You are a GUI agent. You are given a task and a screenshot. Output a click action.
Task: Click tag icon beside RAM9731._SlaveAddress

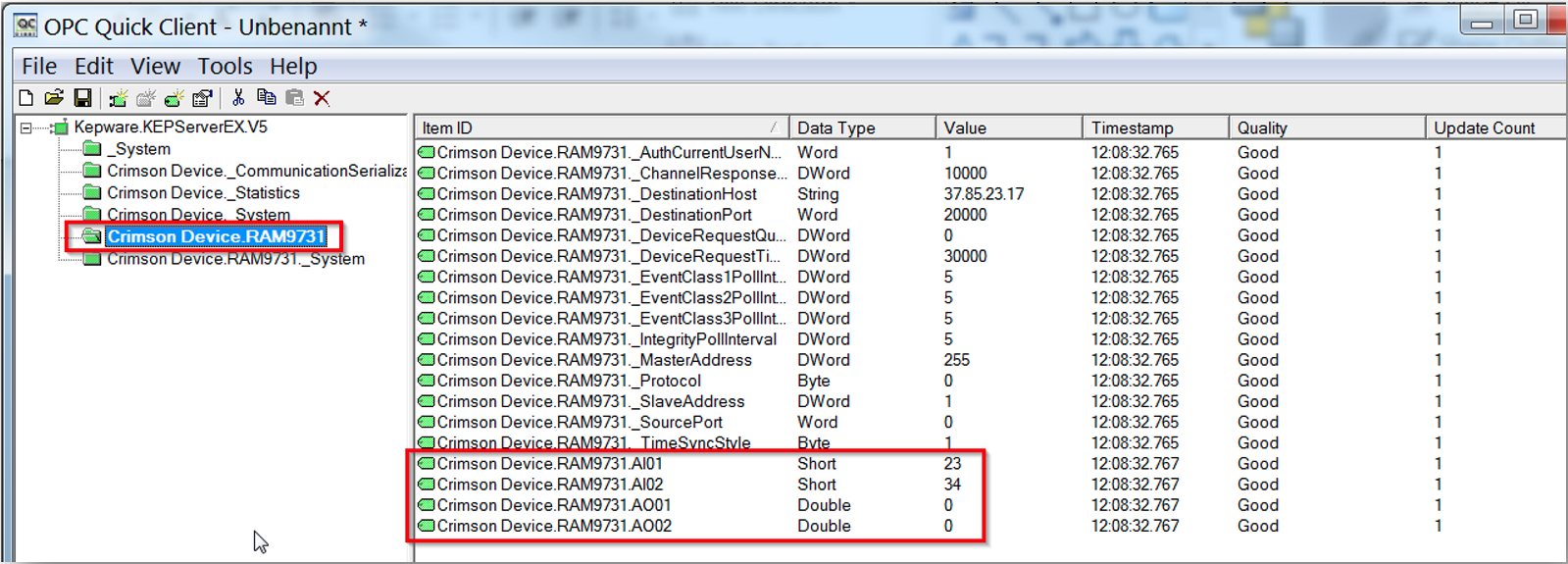pos(427,401)
